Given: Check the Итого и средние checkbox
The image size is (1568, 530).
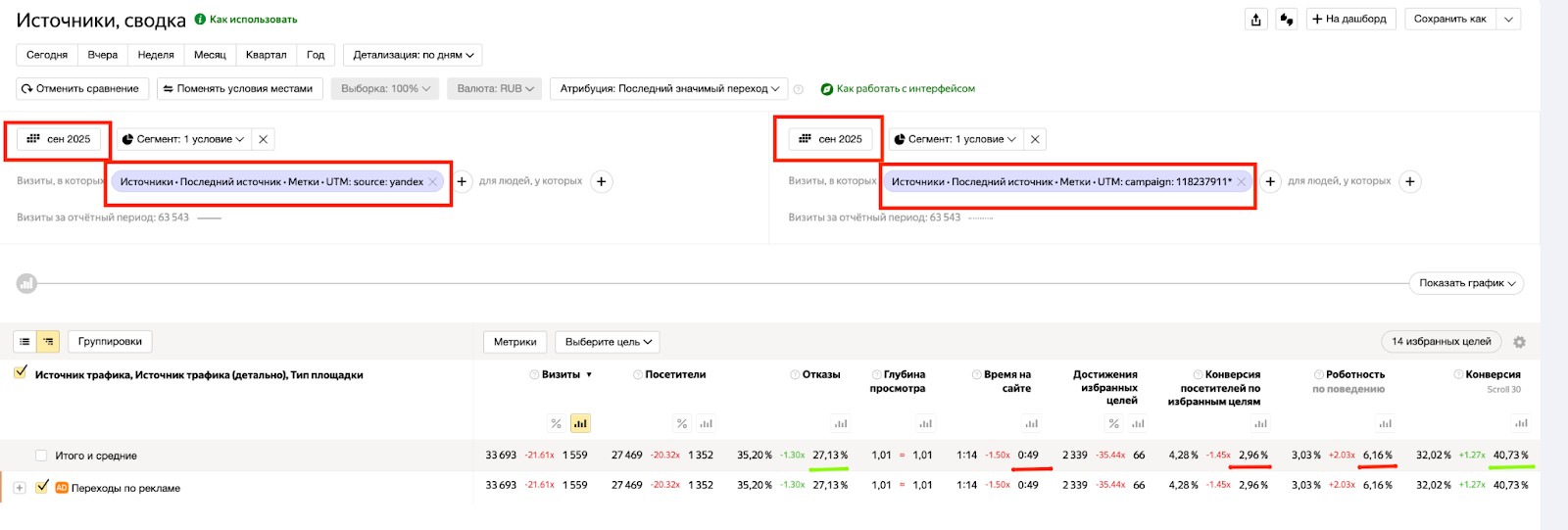Looking at the screenshot, I should pos(41,456).
